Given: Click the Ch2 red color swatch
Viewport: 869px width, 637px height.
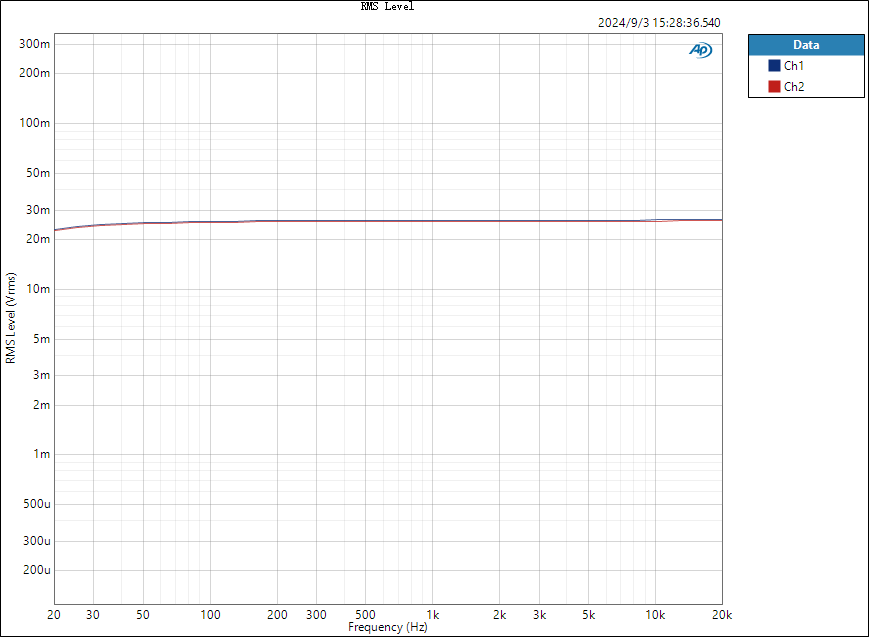Looking at the screenshot, I should click(774, 86).
